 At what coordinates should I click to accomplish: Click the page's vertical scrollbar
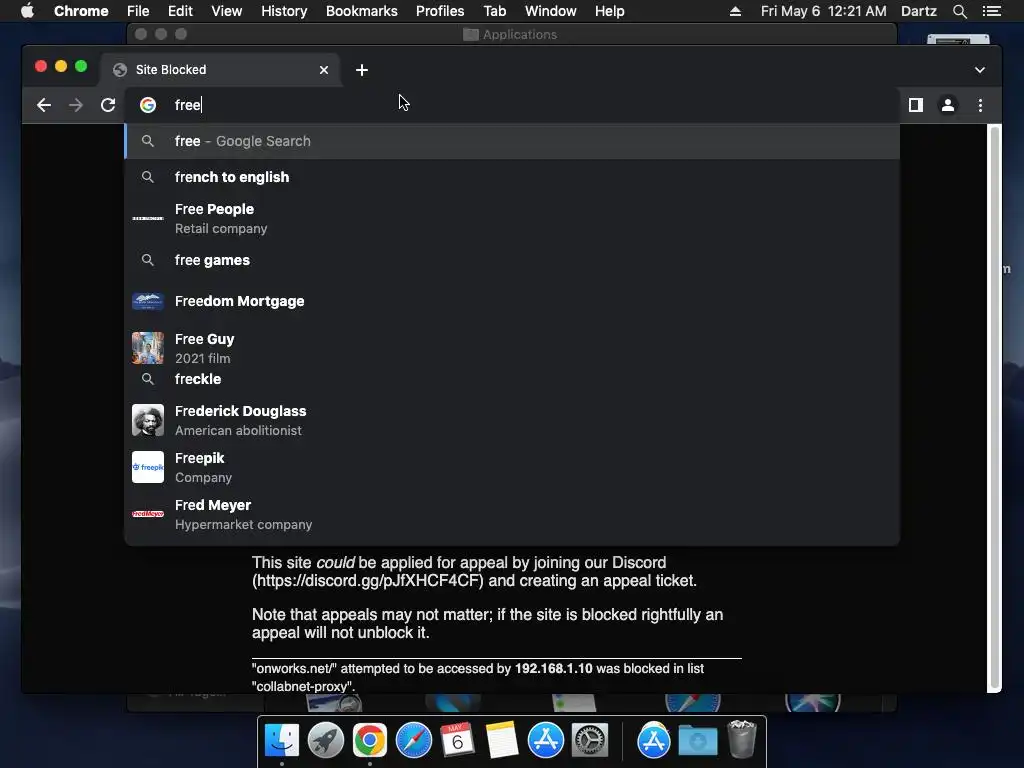tap(995, 408)
